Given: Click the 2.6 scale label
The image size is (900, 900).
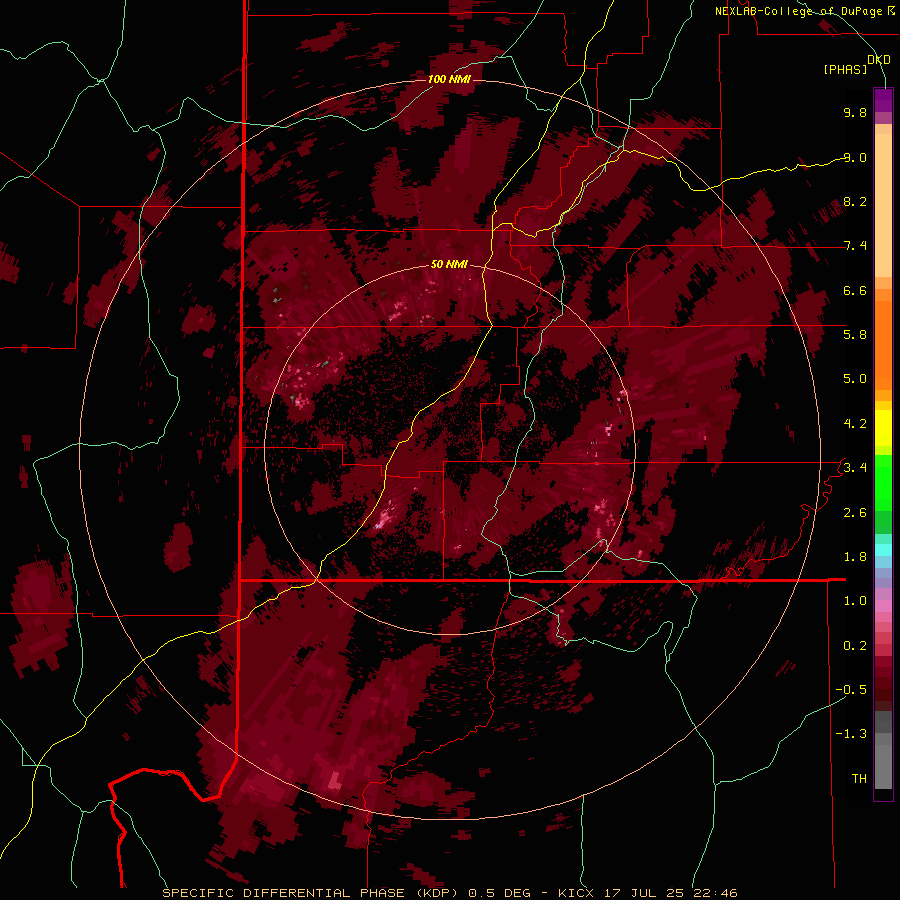Looking at the screenshot, I should (x=855, y=513).
